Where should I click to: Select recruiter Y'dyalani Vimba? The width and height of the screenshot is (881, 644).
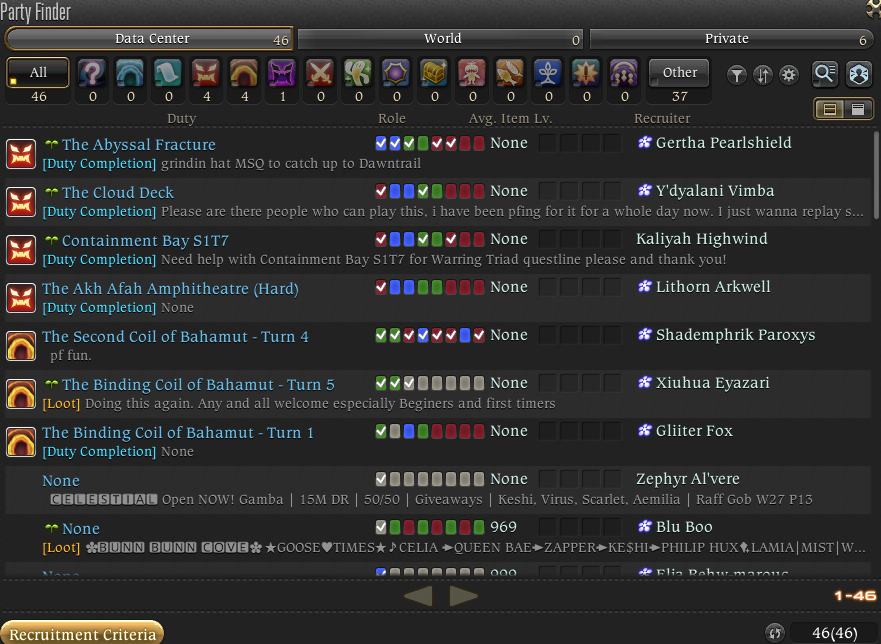click(715, 191)
